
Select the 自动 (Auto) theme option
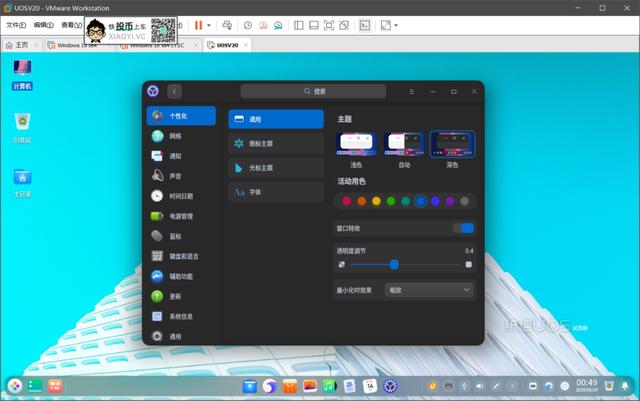(x=404, y=146)
